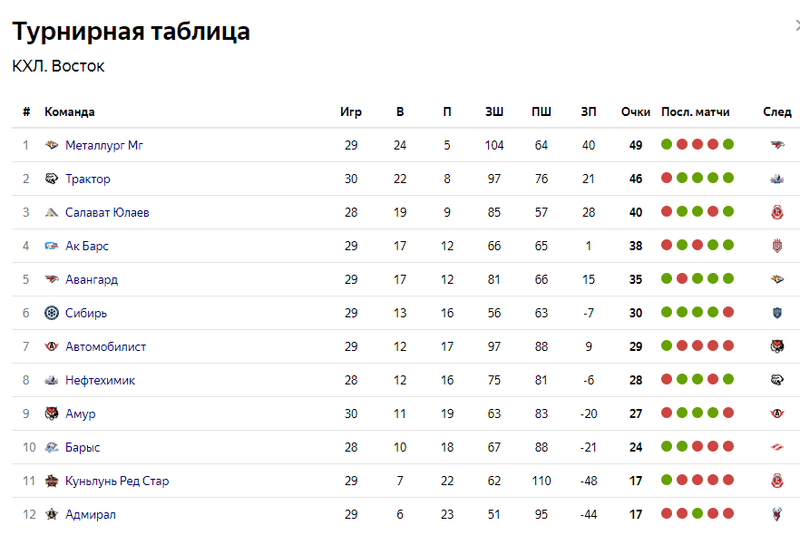Click the Ак Барс team logo

[52, 246]
